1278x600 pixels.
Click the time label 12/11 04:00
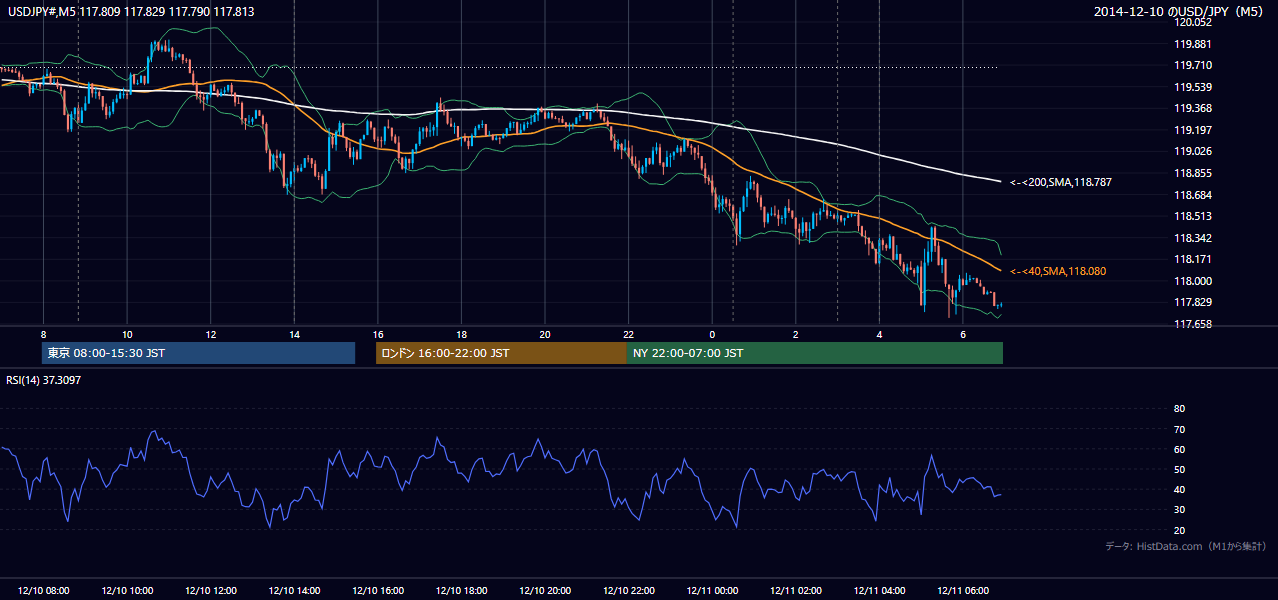click(879, 591)
